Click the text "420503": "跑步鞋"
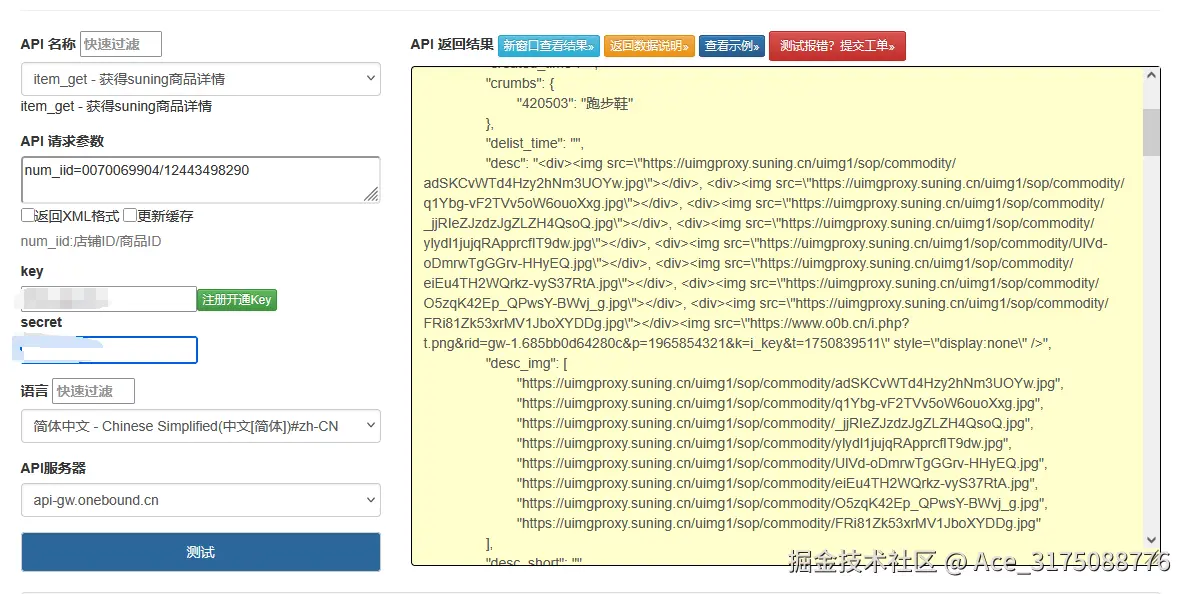Screen dimensions: 1189x594 tap(575, 103)
